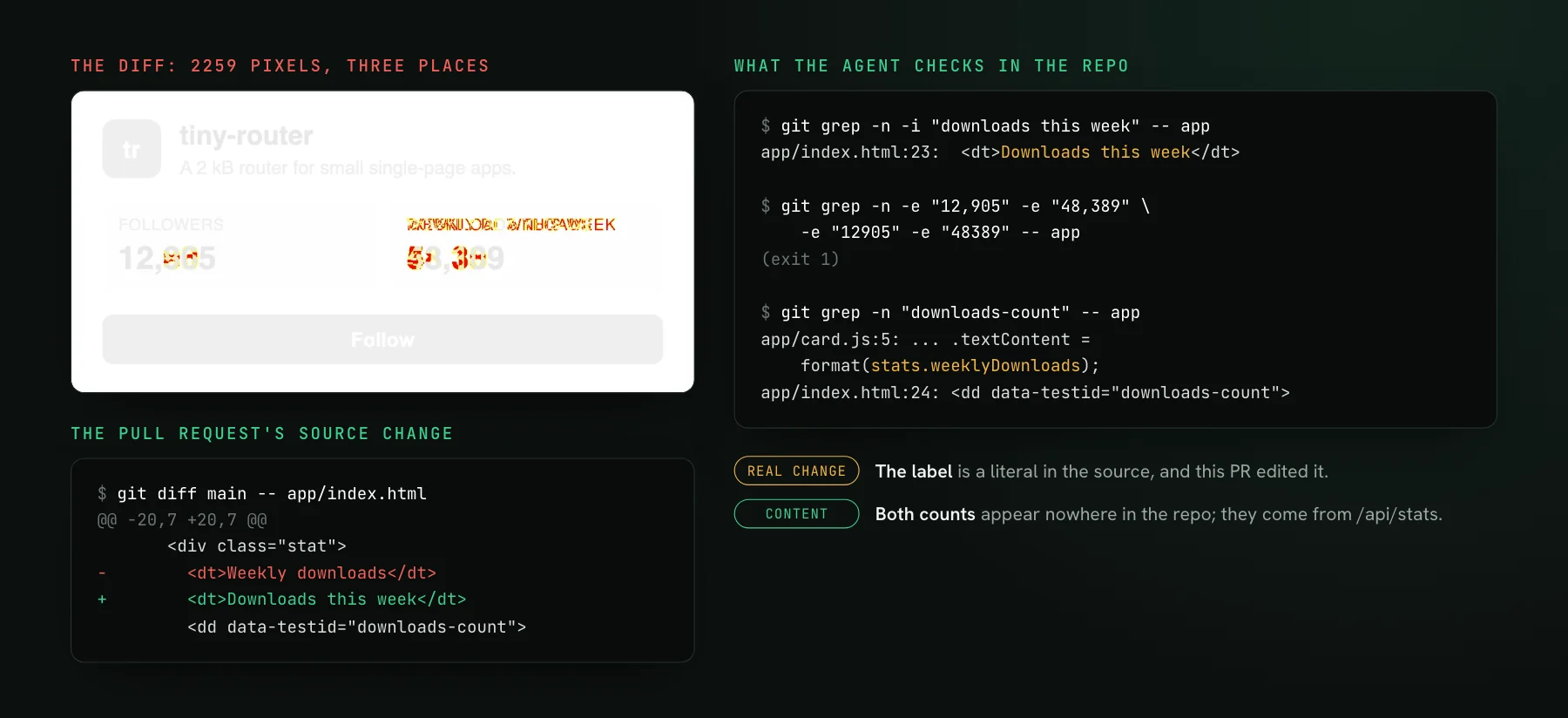
Task: Select the added green line "<dt>Downloads this week</dt>"
Action: tap(327, 599)
